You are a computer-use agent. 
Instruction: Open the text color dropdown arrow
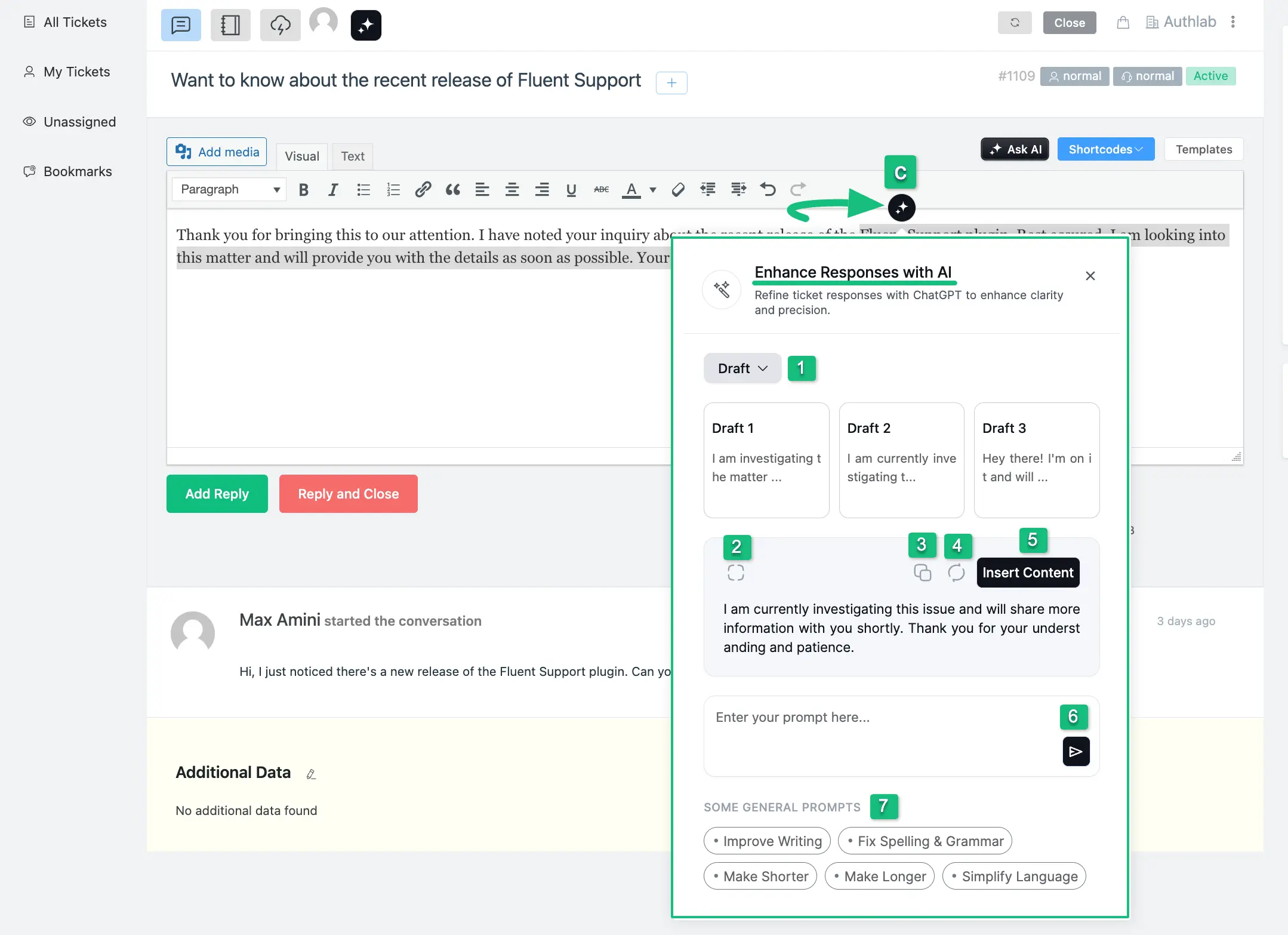pyautogui.click(x=653, y=190)
